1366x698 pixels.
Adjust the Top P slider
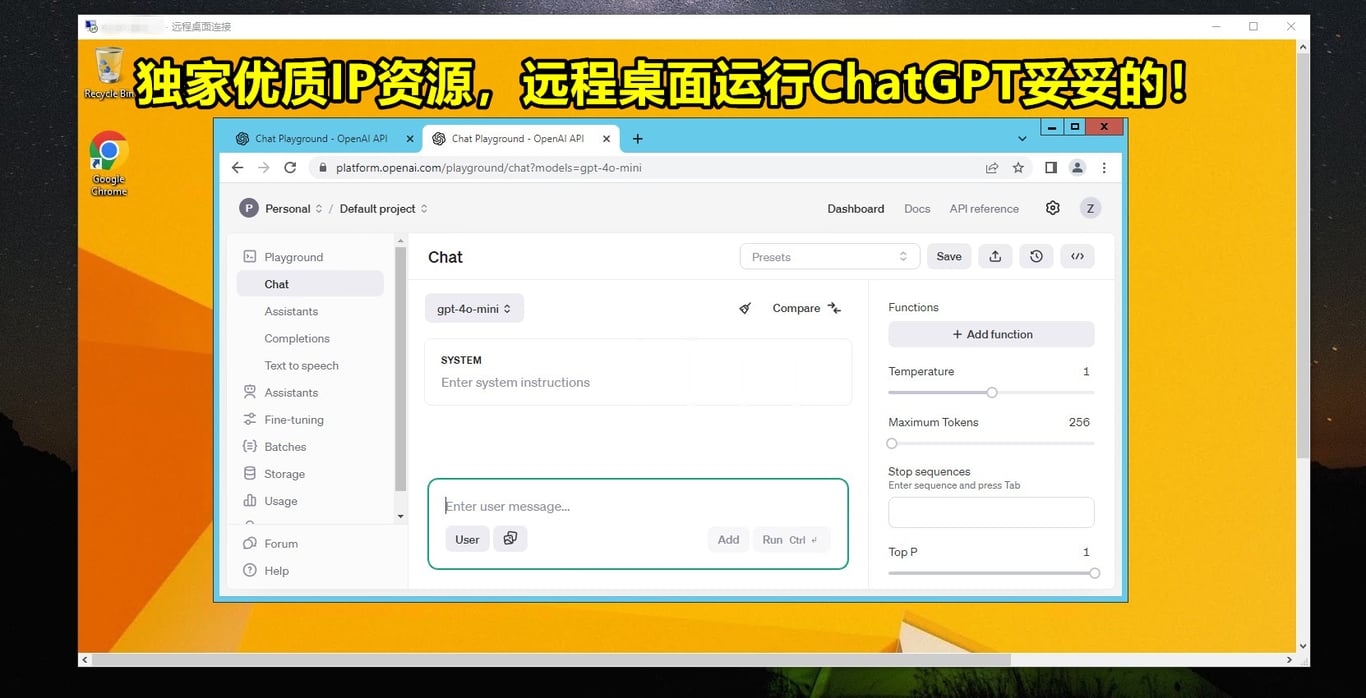[x=991, y=573]
